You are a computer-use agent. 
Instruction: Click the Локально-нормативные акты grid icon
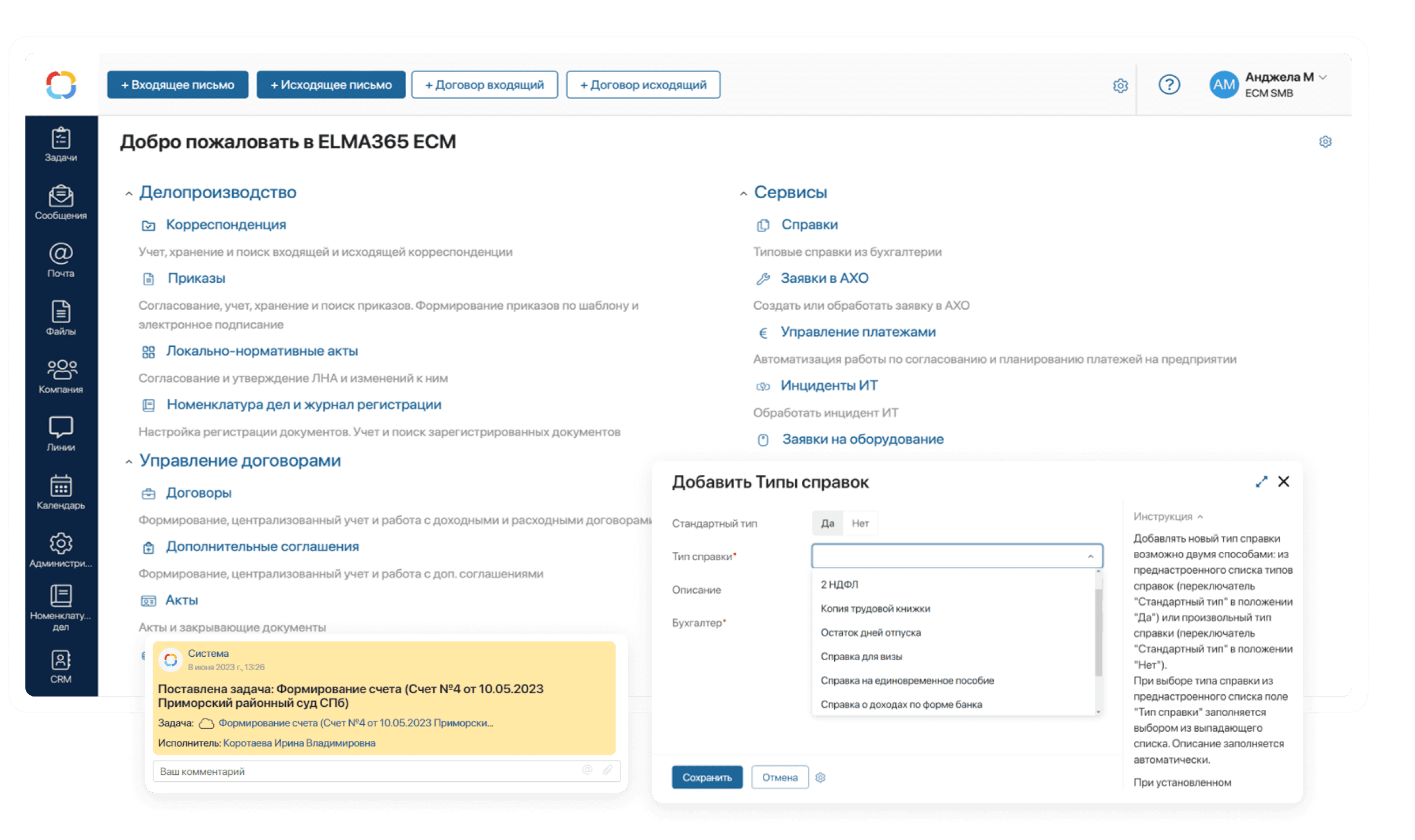149,351
